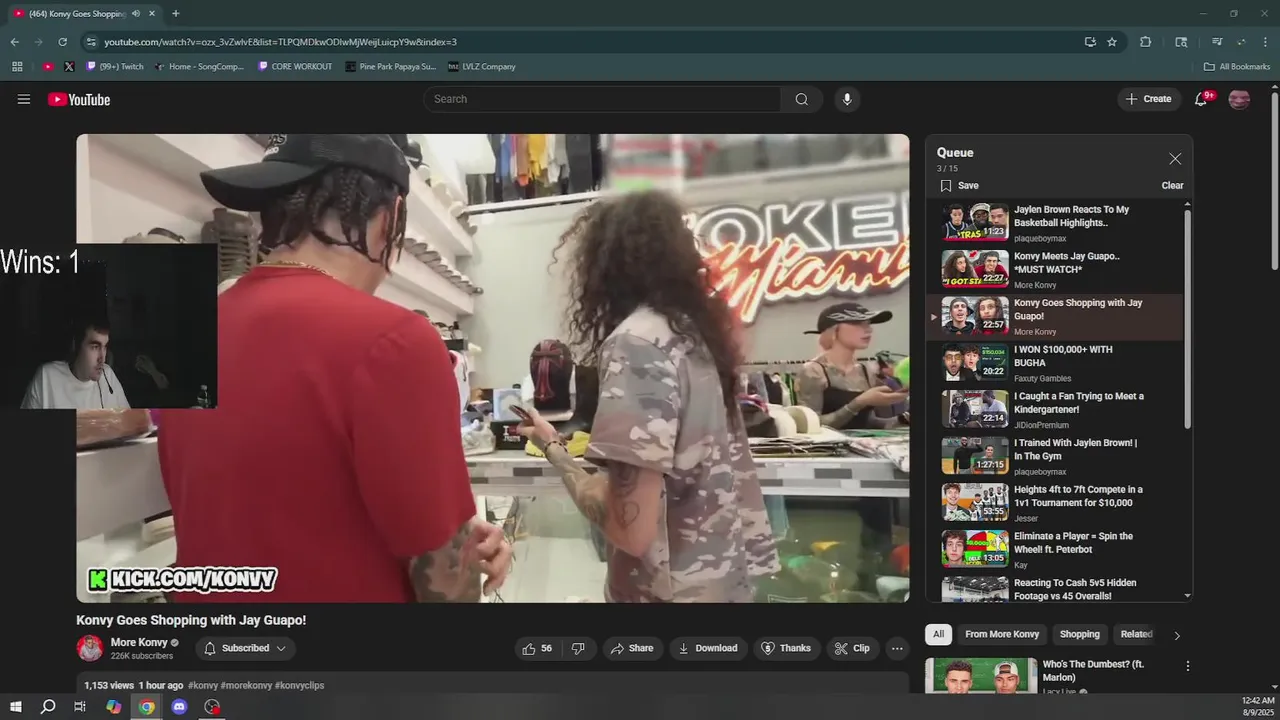
Task: Open YouTube notifications bell
Action: point(1201,99)
